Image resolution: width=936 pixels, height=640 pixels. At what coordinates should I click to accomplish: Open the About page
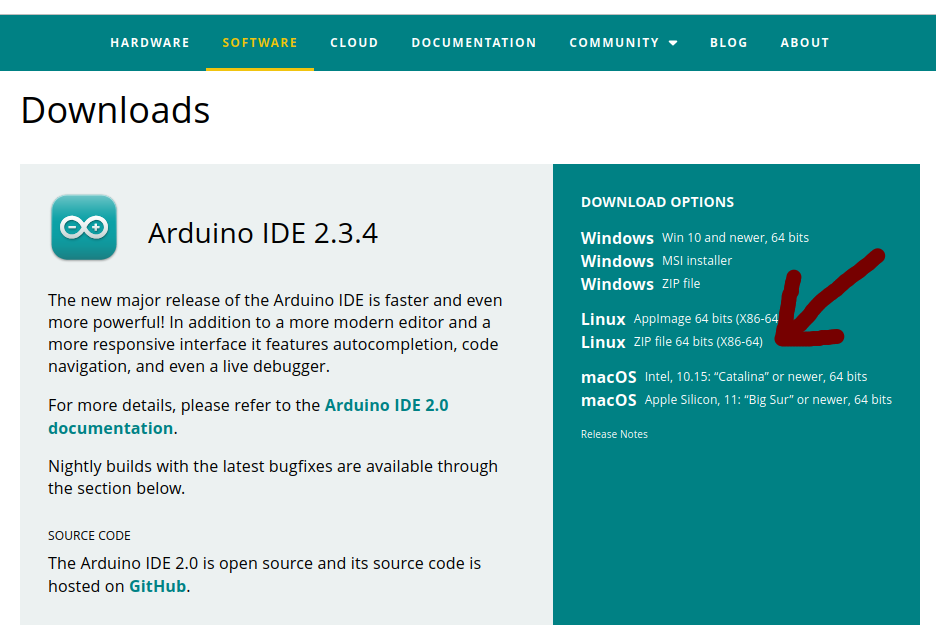pos(804,43)
